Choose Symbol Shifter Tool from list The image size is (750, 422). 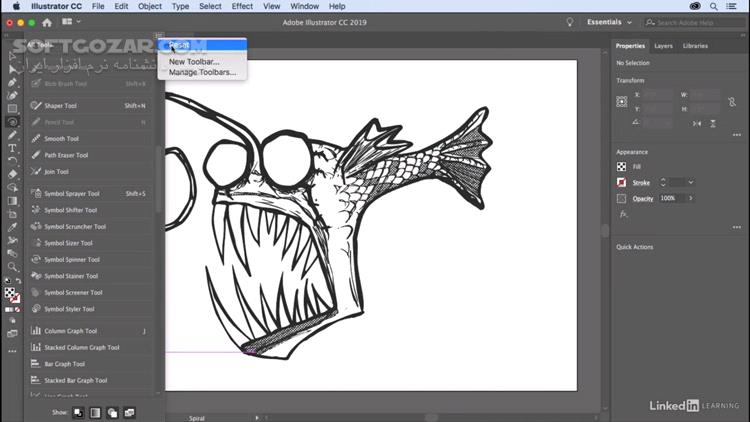(x=88, y=210)
